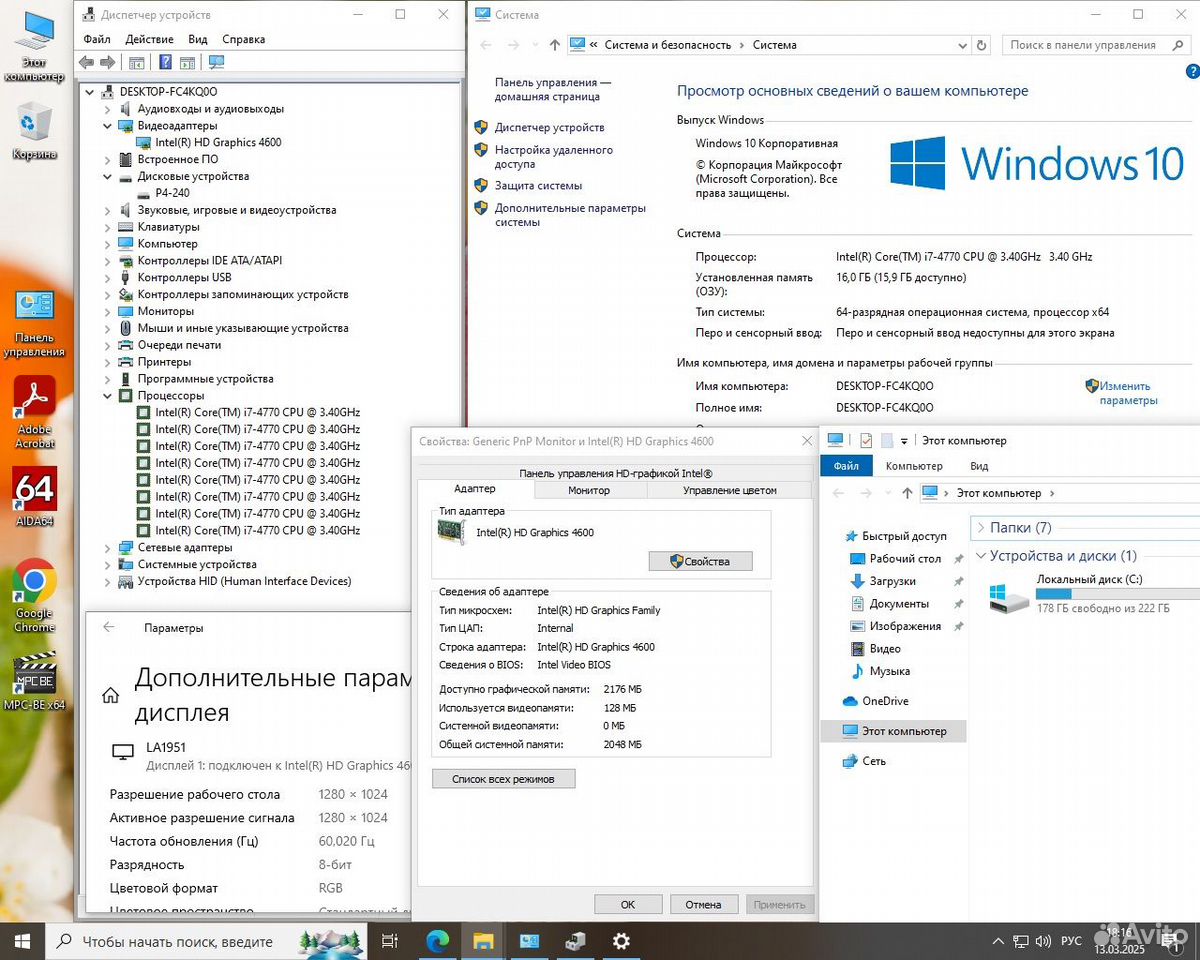Open the Этот компьютер desktop icon
The image size is (1200, 960).
click(x=34, y=45)
